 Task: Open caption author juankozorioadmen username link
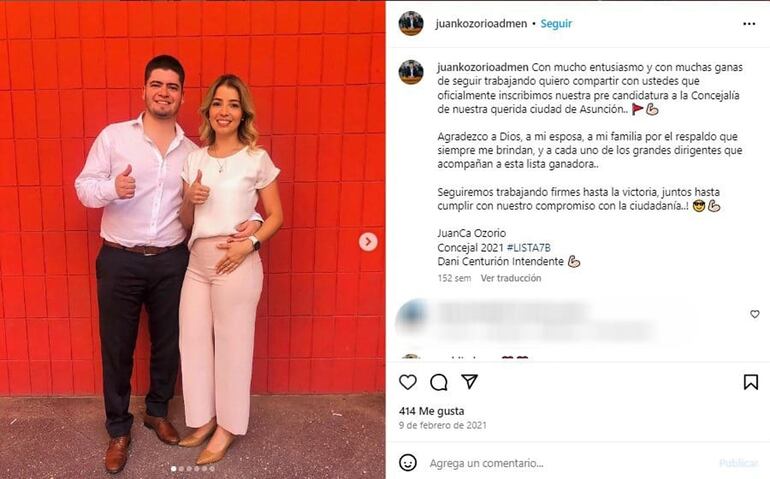[483, 67]
